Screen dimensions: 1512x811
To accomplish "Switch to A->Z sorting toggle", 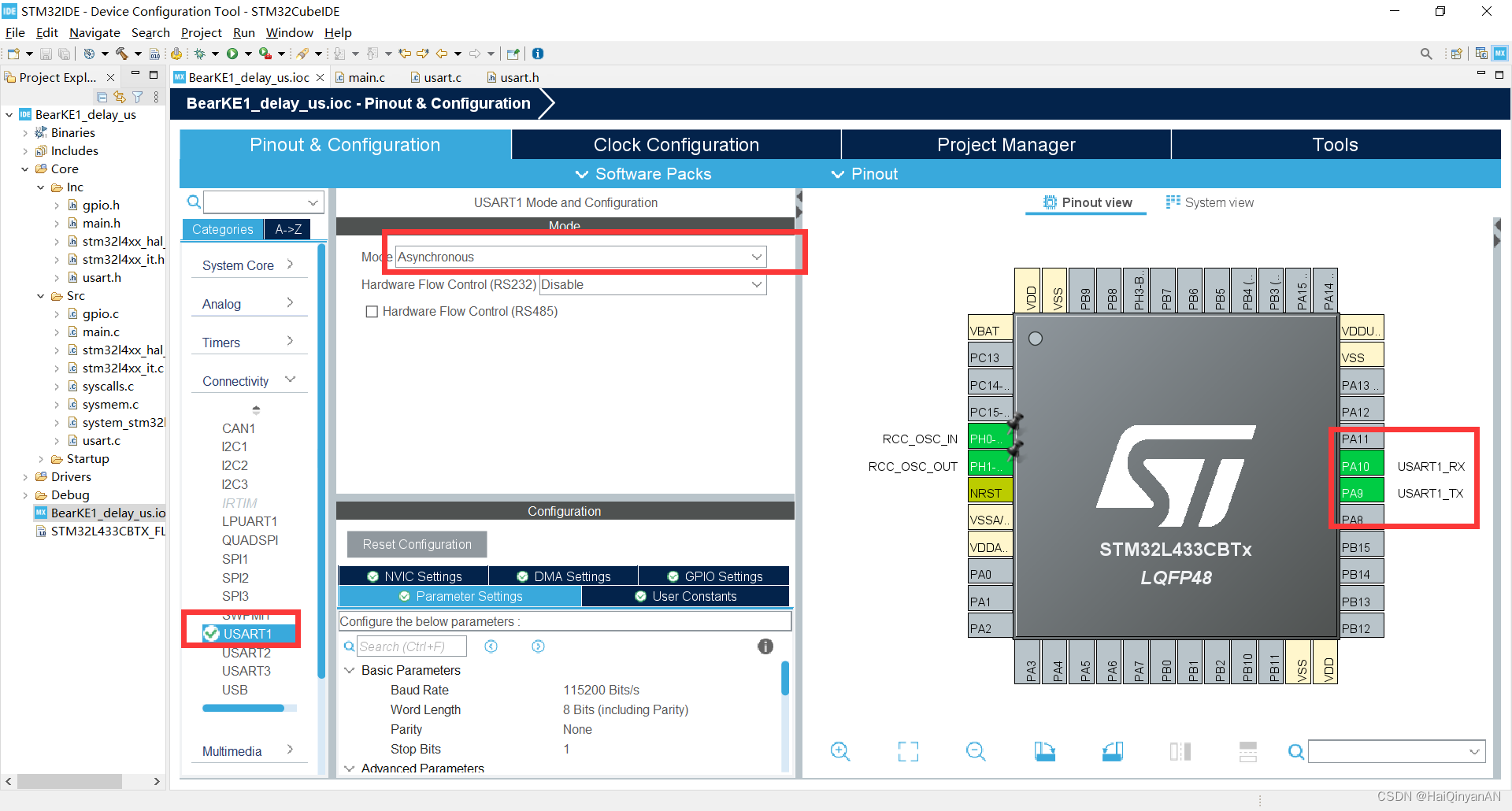I will 288,229.
